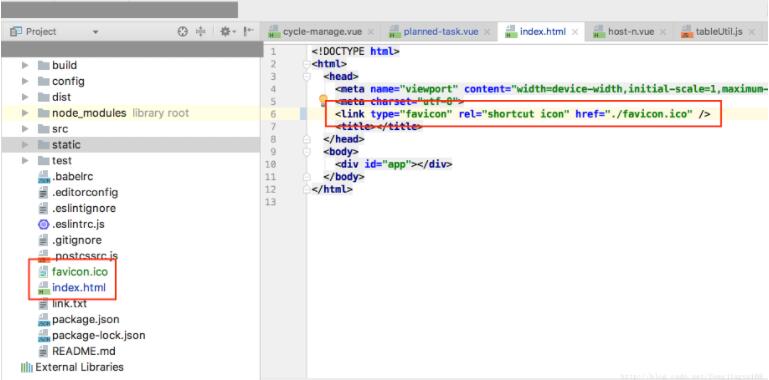Click the favicon.ico file icon
The width and height of the screenshot is (769, 380).
(44, 272)
